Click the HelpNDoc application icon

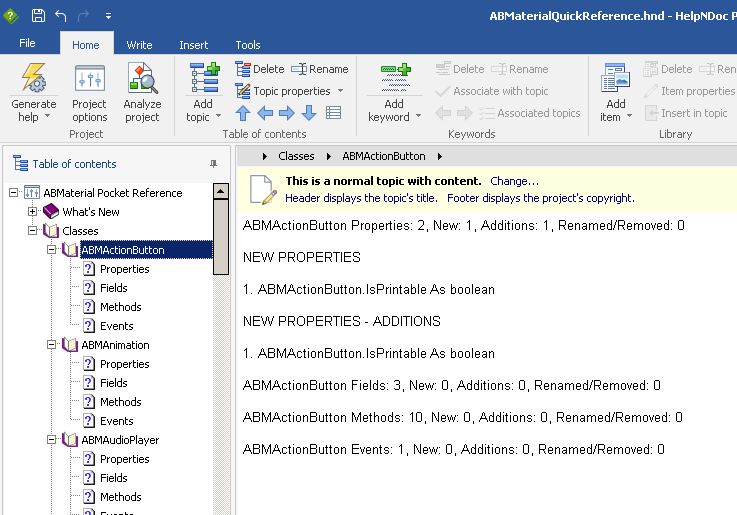pyautogui.click(x=11, y=16)
